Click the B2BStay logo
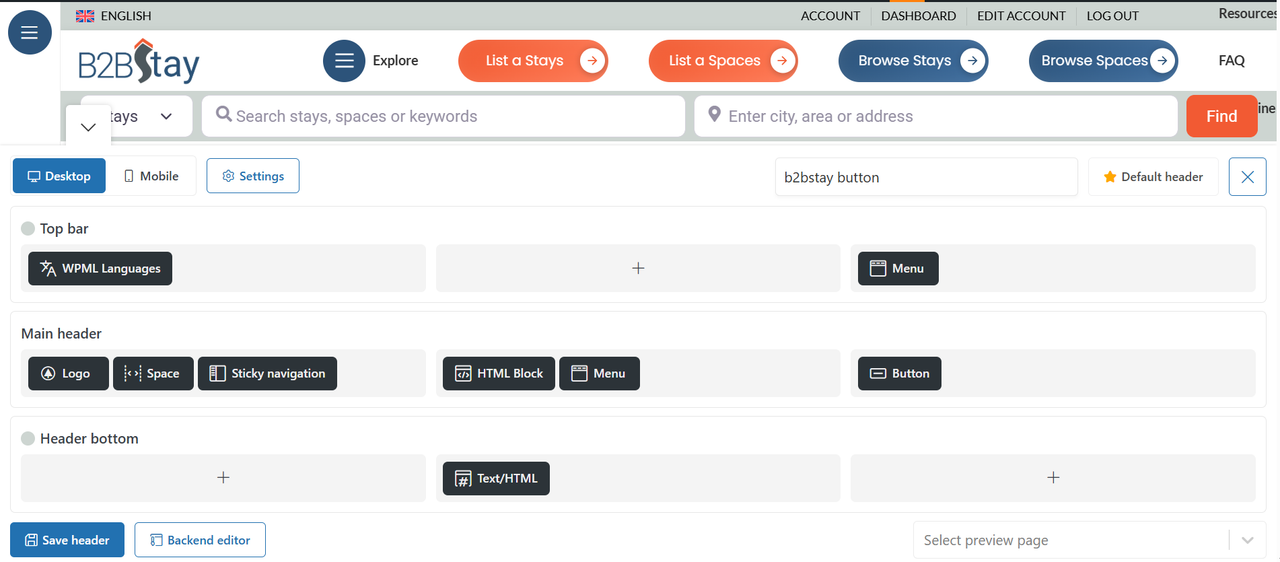 (x=139, y=62)
